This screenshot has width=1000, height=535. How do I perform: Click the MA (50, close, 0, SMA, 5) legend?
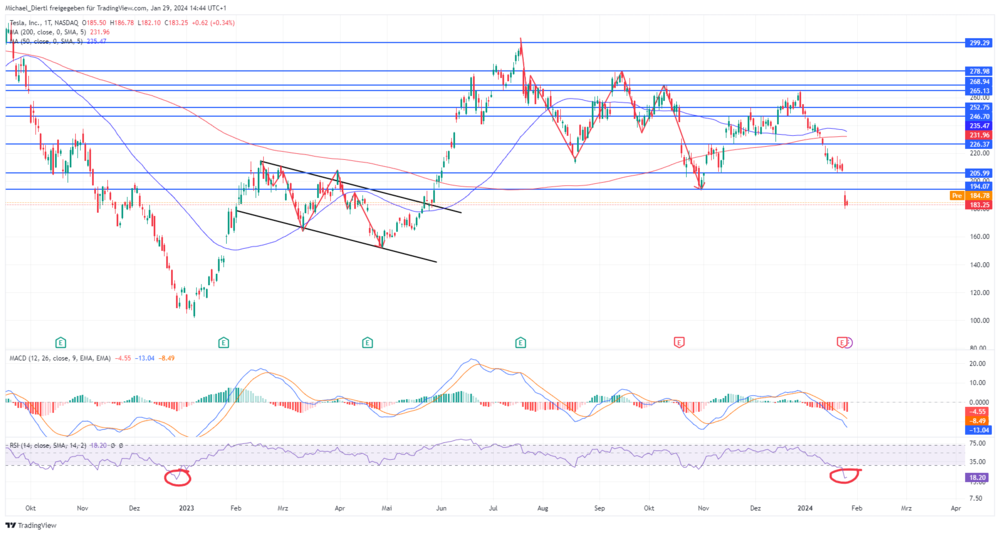[45, 41]
